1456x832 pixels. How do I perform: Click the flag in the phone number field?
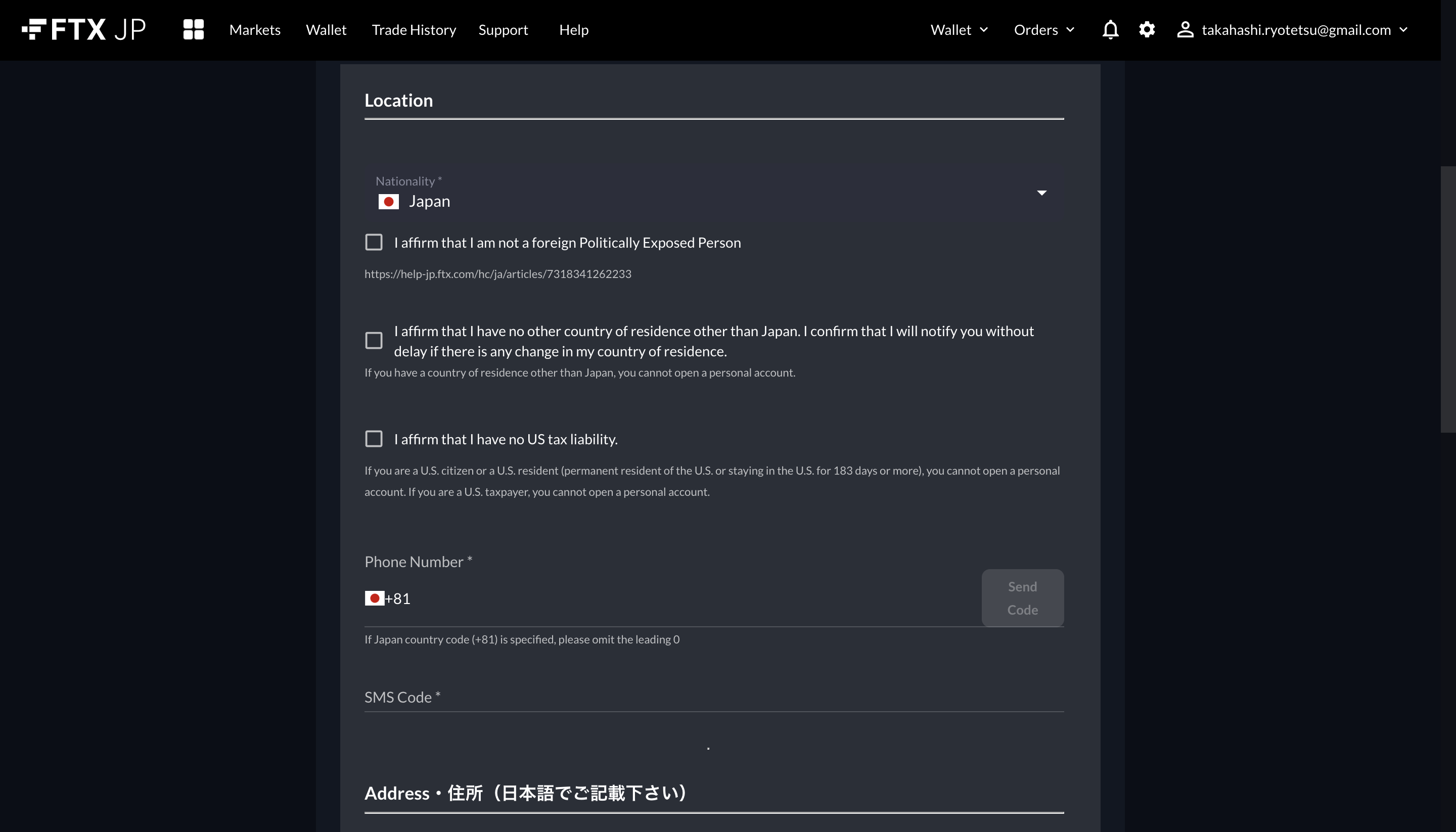tap(374, 597)
